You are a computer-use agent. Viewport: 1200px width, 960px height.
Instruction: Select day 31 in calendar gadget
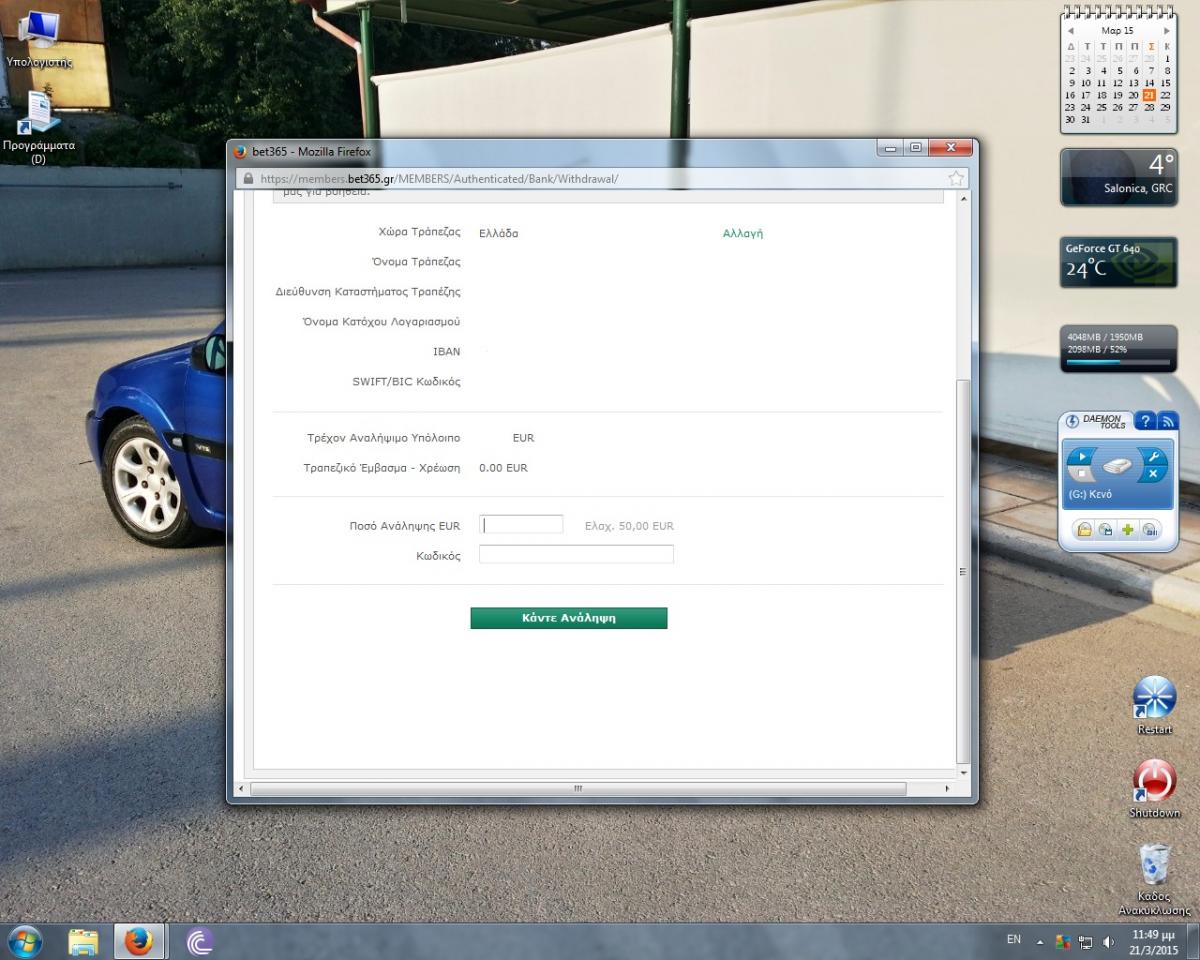(1086, 119)
